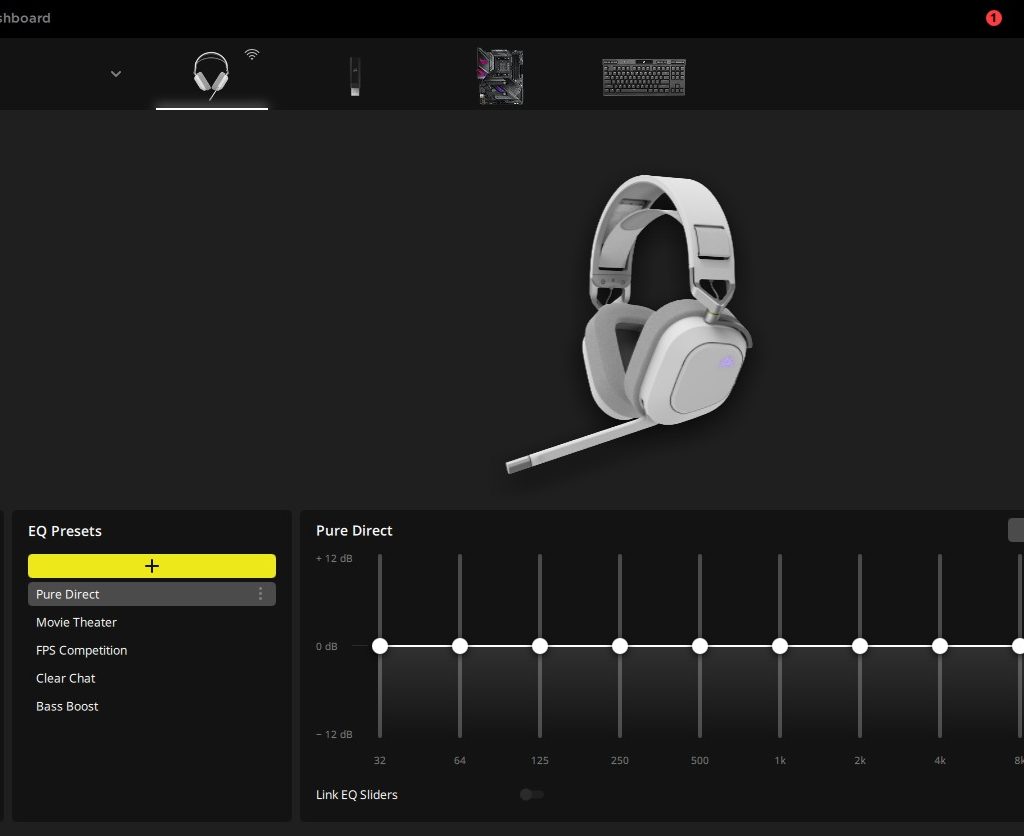
Task: Add a new EQ preset with yellow plus button
Action: pyautogui.click(x=152, y=566)
